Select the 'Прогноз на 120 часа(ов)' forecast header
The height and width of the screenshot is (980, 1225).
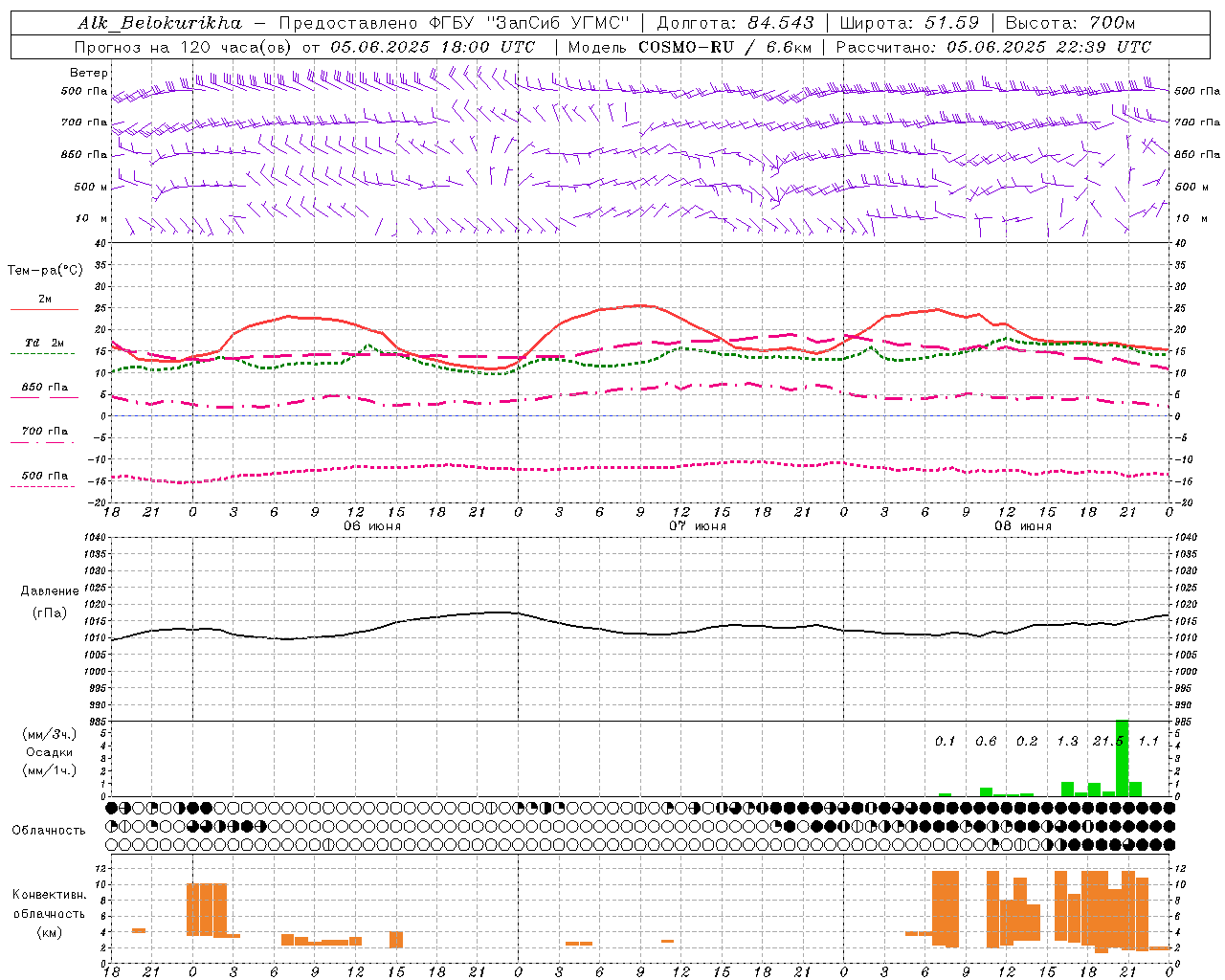coord(184,47)
